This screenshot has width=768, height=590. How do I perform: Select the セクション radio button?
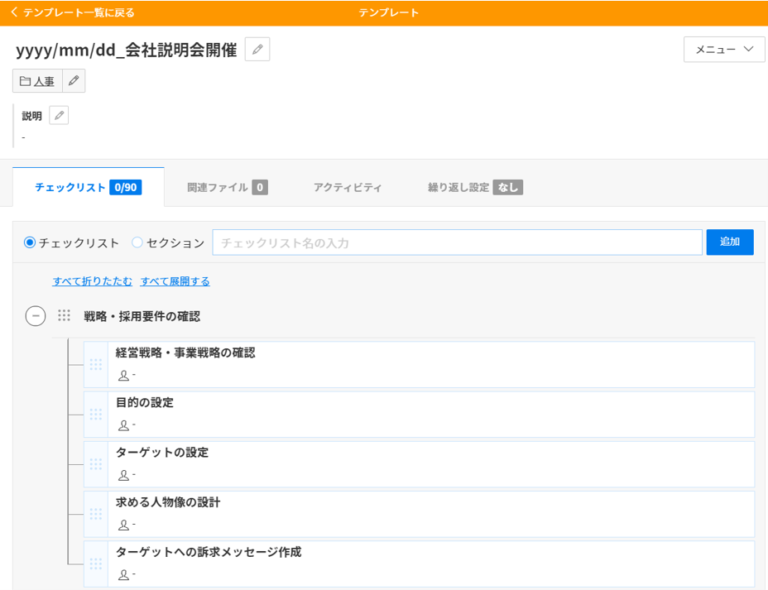pyautogui.click(x=137, y=242)
